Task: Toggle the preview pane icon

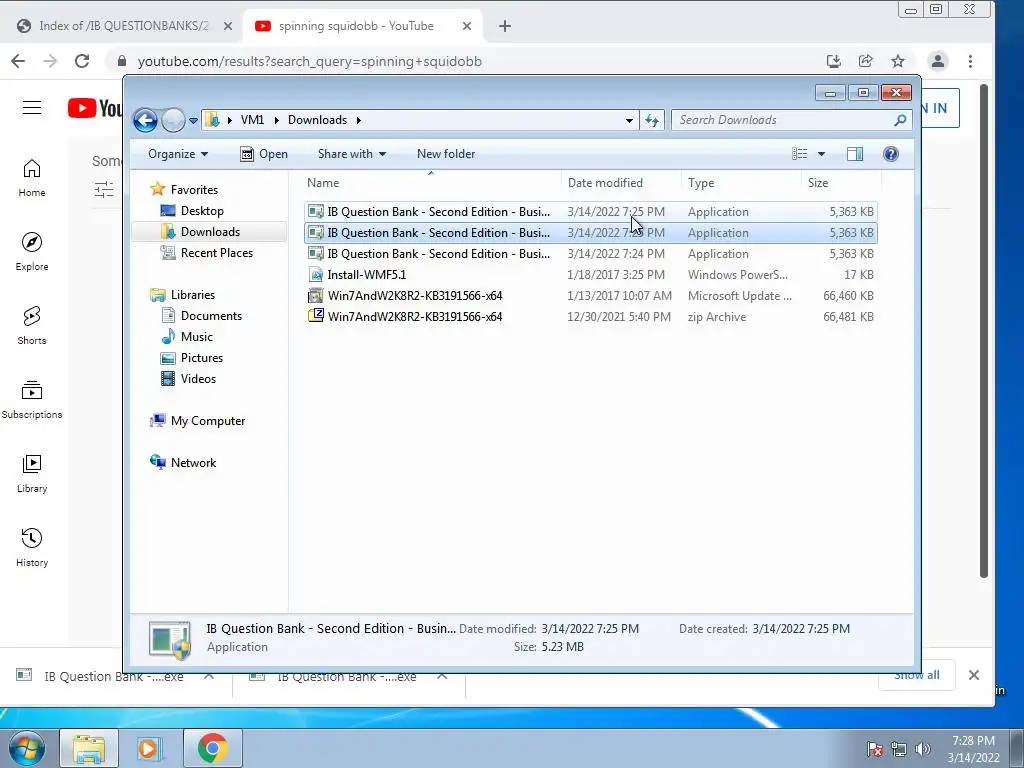Action: coord(855,154)
